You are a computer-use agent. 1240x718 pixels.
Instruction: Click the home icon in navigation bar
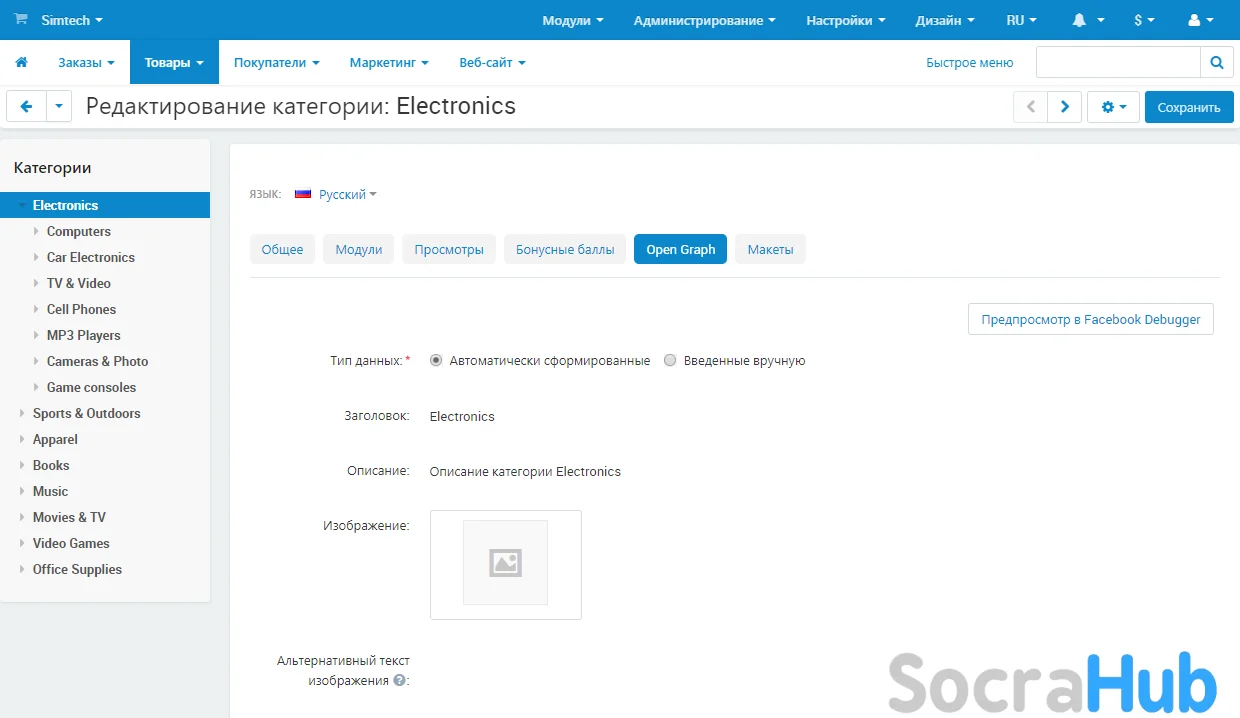(21, 62)
